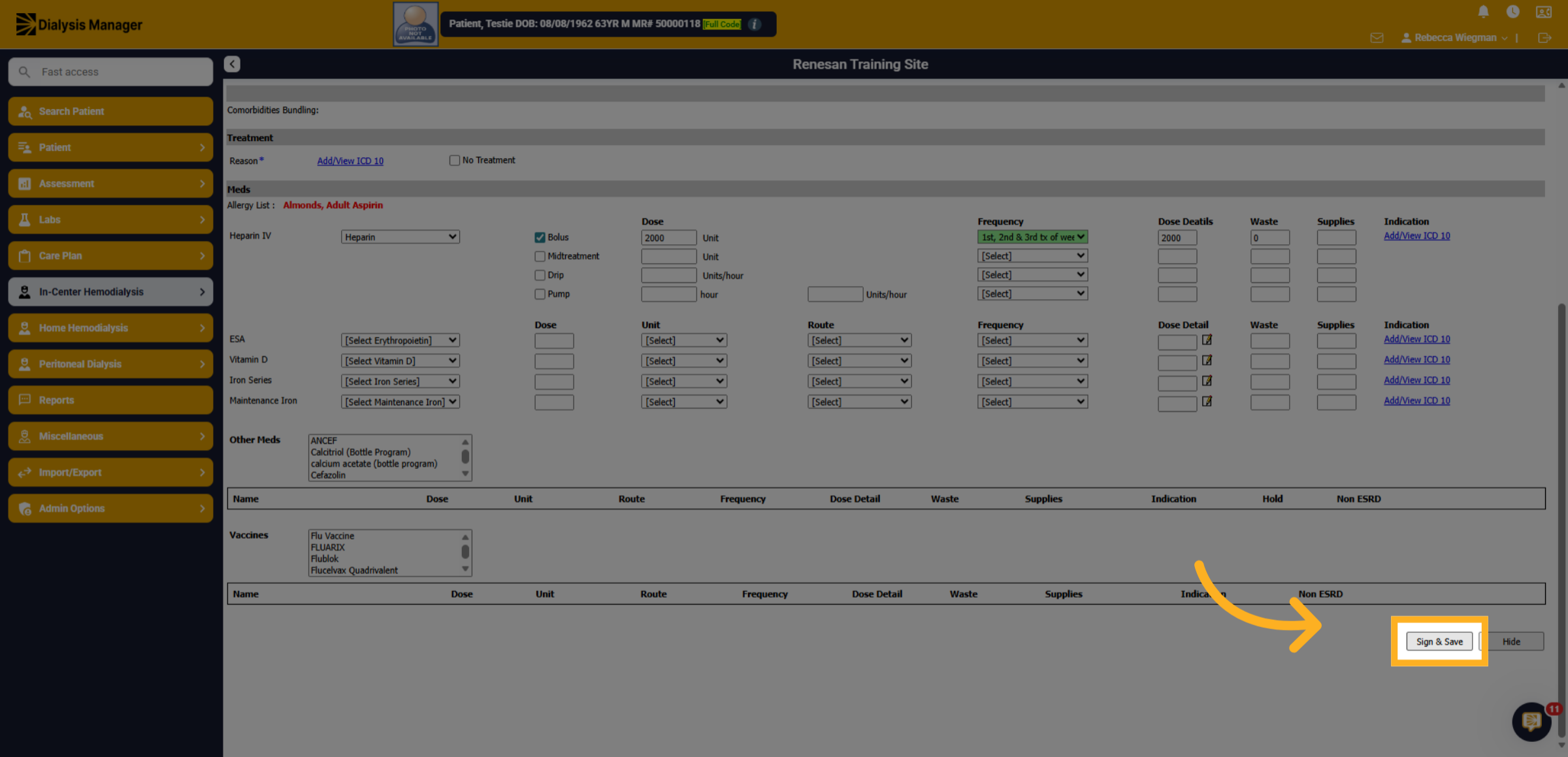Screen dimensions: 1568x757
Task: Open Add/View ICD 10 link for Reason
Action: 350,161
